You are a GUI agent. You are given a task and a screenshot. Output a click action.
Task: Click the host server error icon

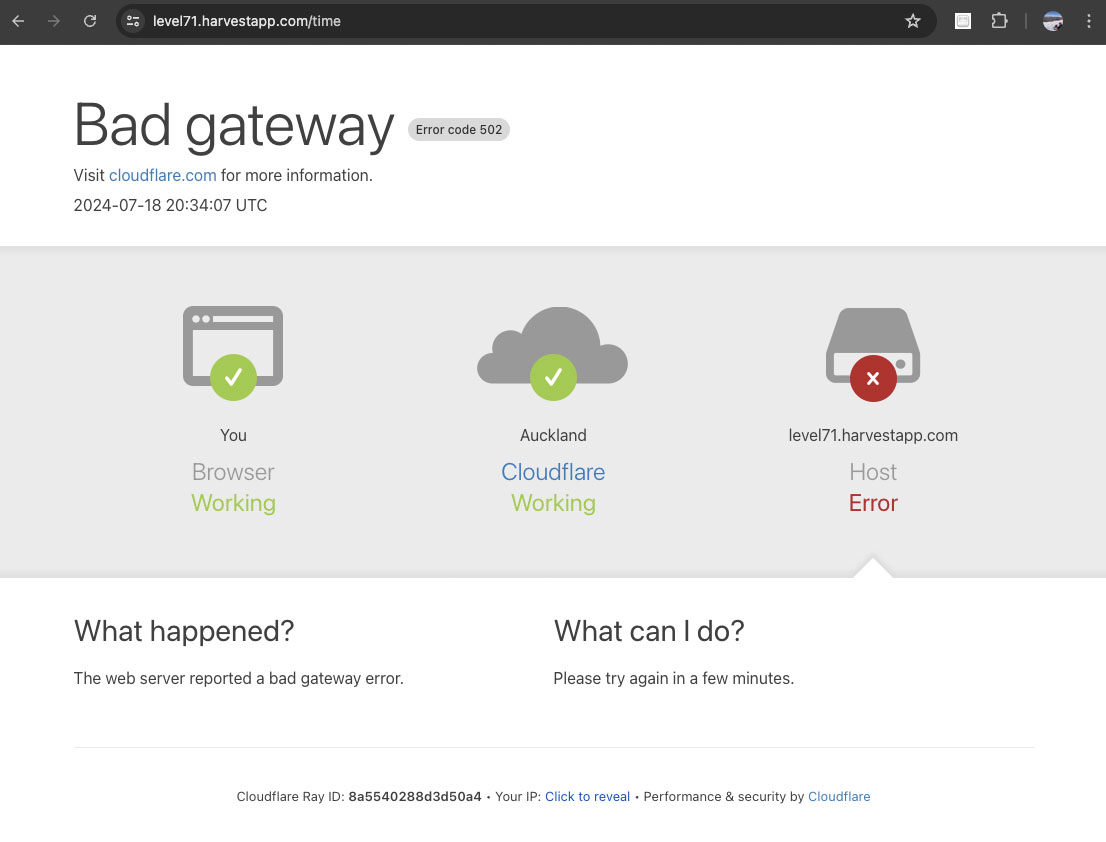pyautogui.click(x=873, y=354)
